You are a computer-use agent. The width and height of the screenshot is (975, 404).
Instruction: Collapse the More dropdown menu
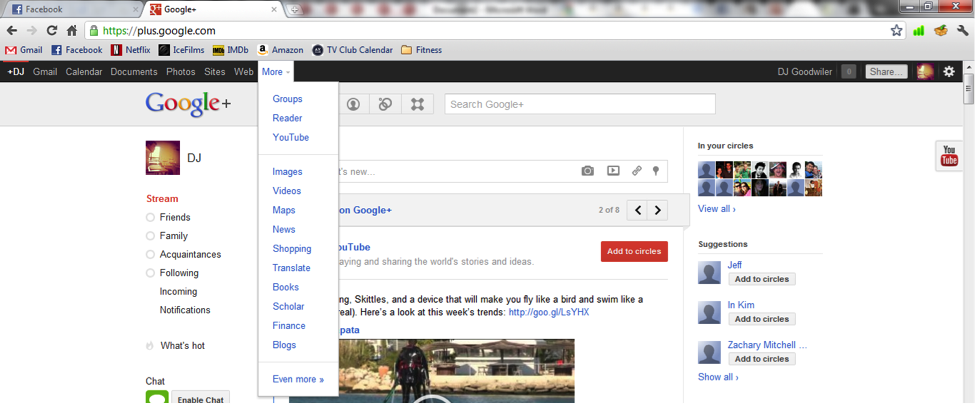276,71
